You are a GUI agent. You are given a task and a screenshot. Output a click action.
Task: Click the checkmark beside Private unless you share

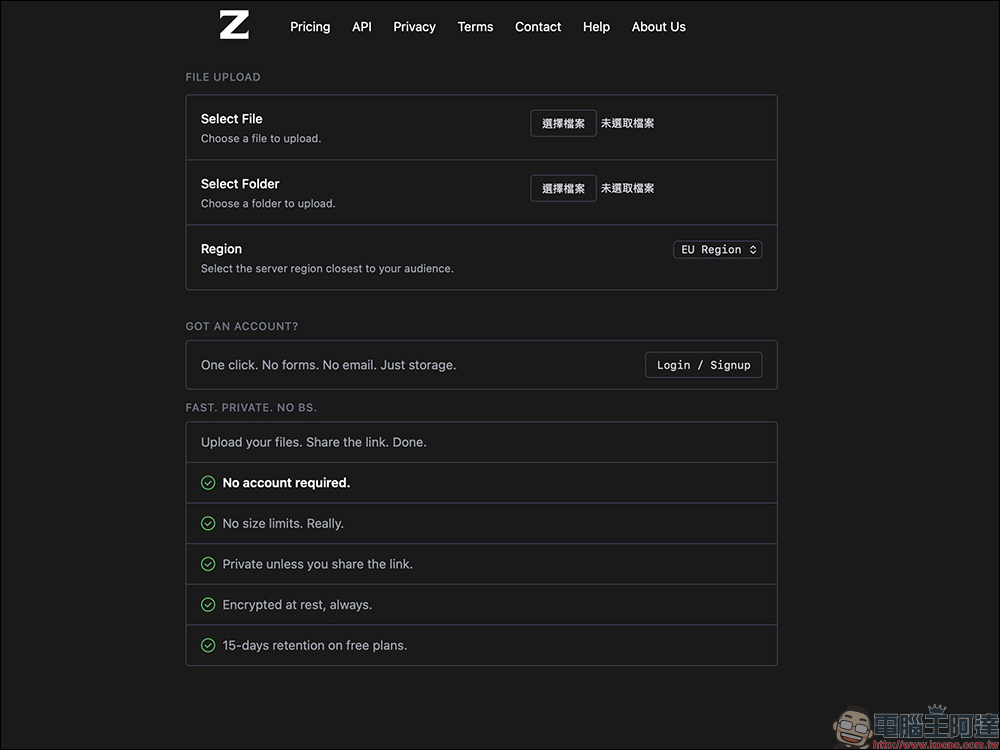pyautogui.click(x=208, y=564)
